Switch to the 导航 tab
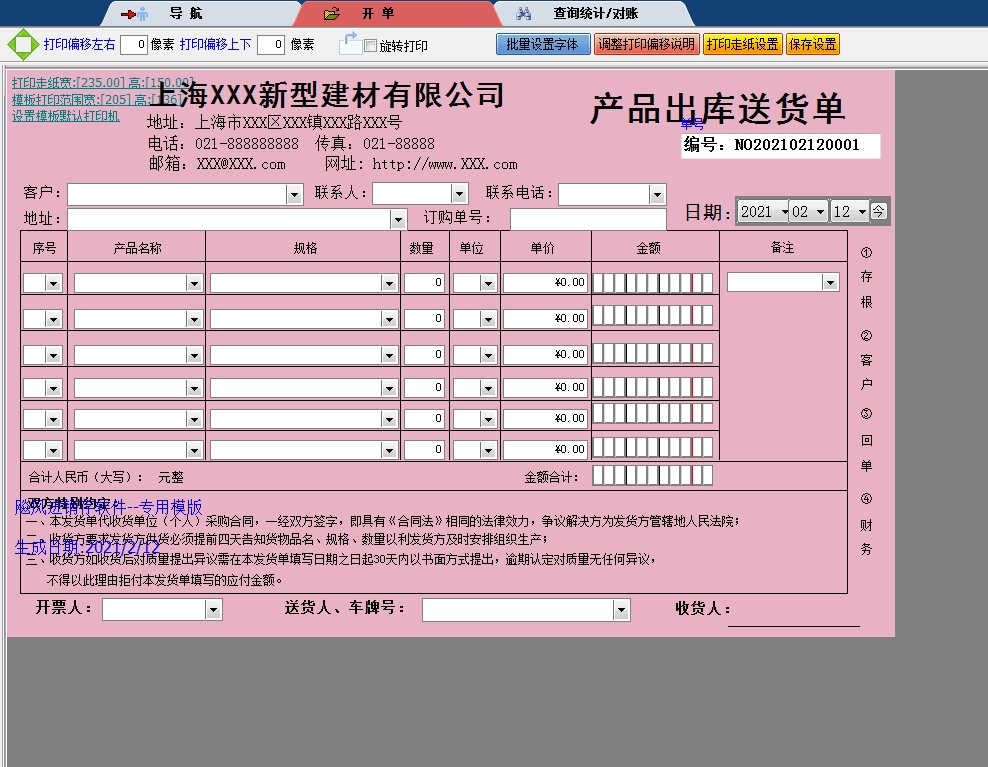988x767 pixels. click(185, 14)
